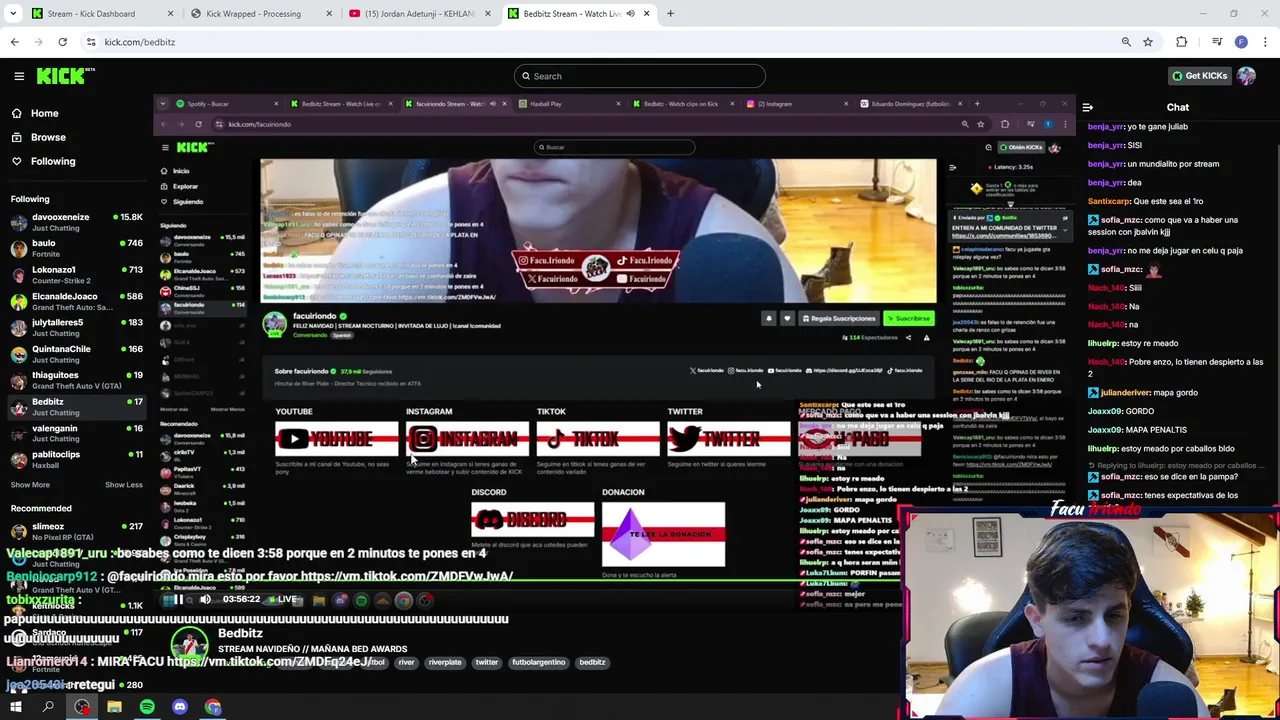
Task: View site information for kick.com
Action: tap(91, 42)
